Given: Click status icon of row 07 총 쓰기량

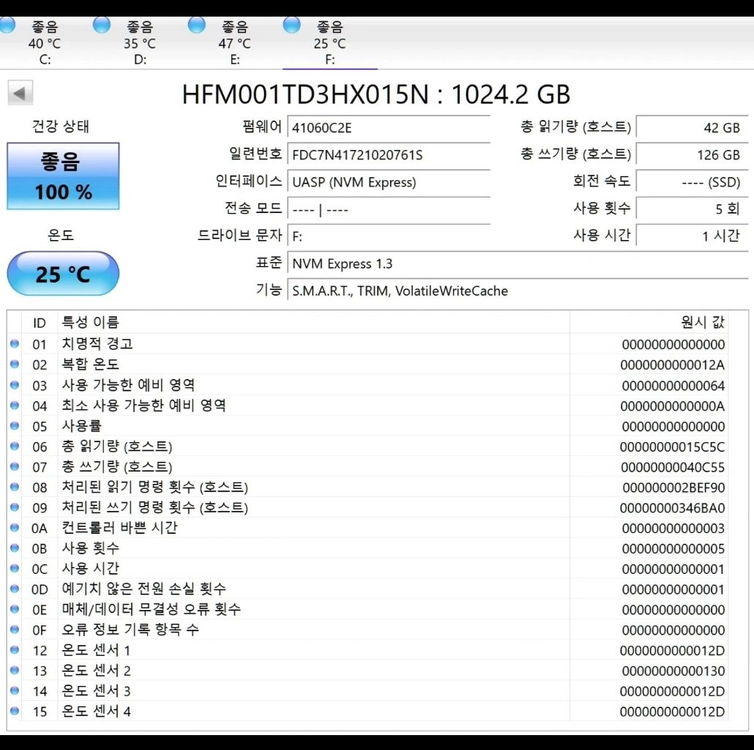Looking at the screenshot, I should [x=14, y=466].
